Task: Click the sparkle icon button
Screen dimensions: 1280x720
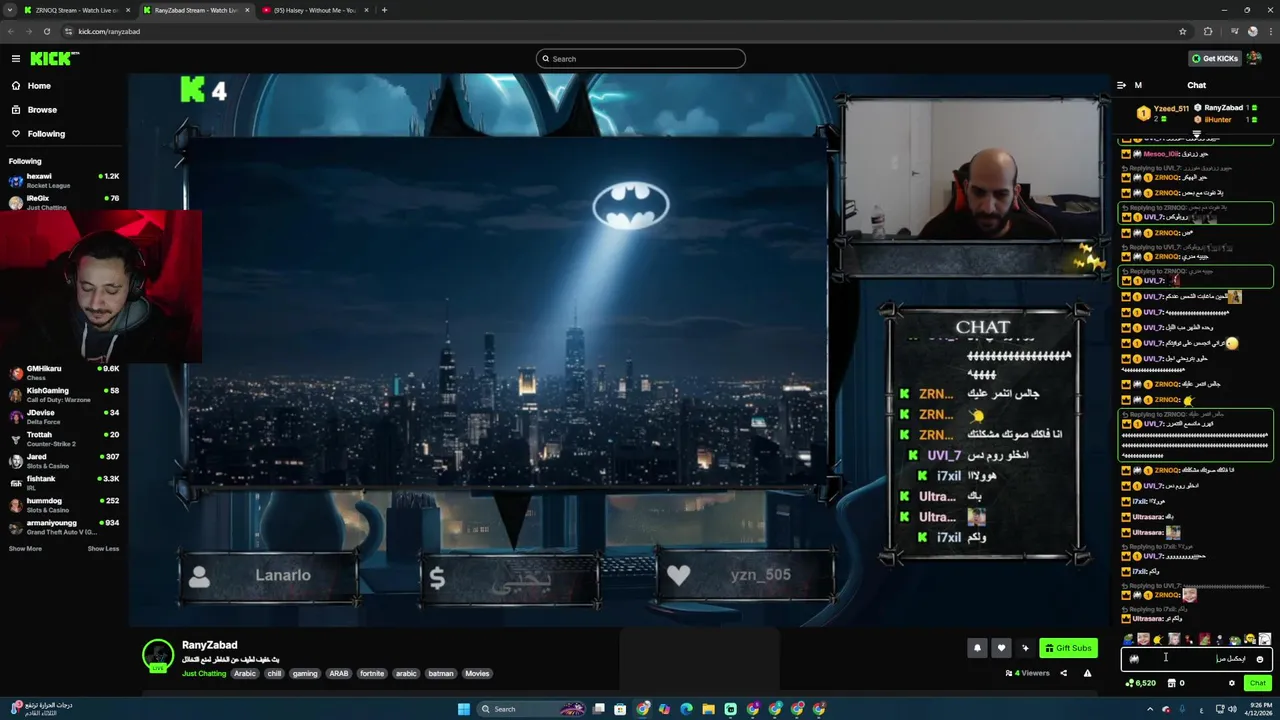Action: (x=1025, y=648)
